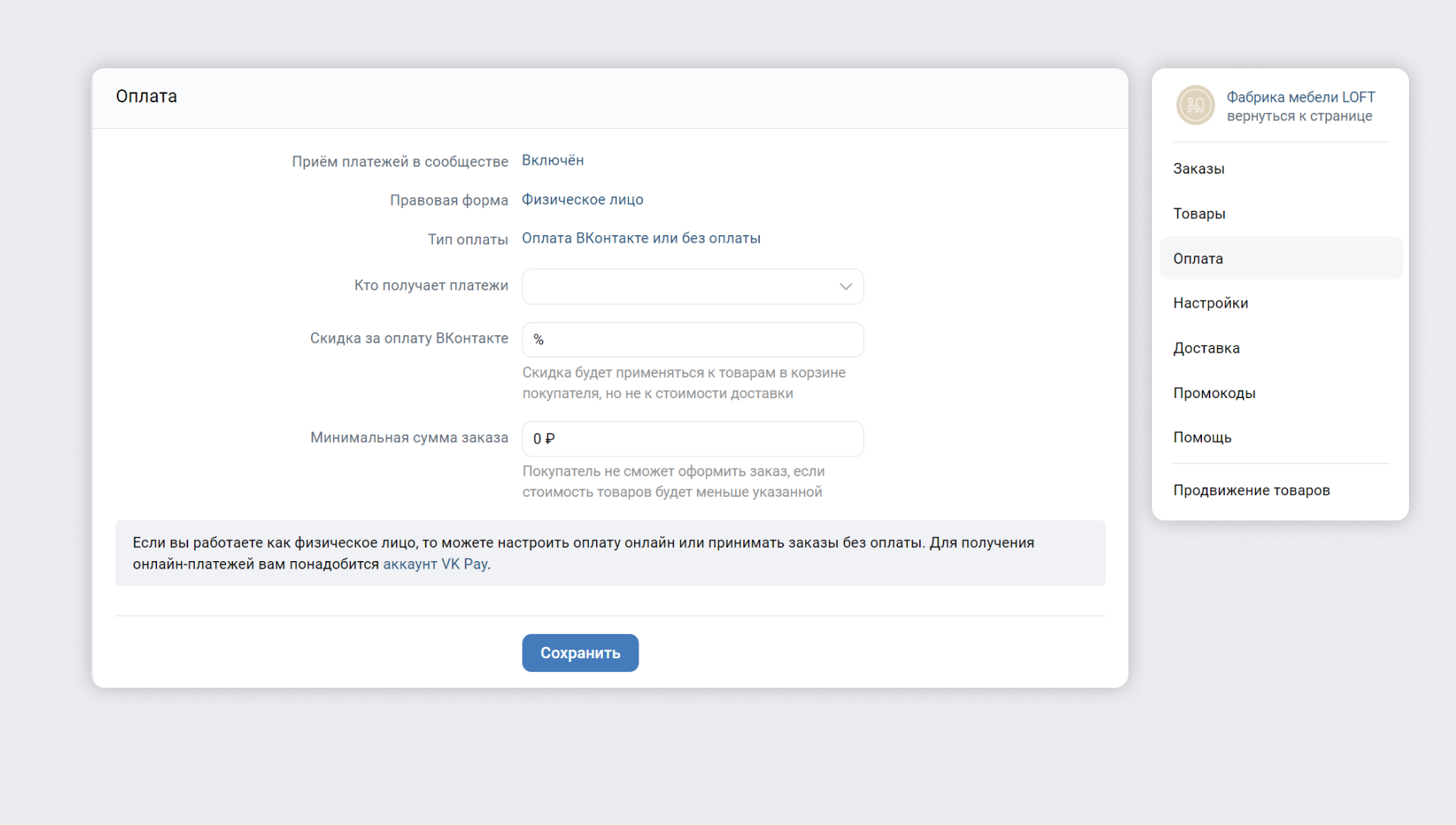
Task: Click вернуться к странице text
Action: click(1299, 116)
